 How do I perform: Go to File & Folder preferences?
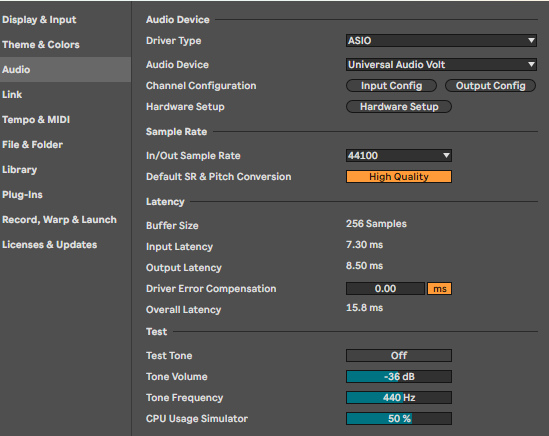(x=65, y=145)
